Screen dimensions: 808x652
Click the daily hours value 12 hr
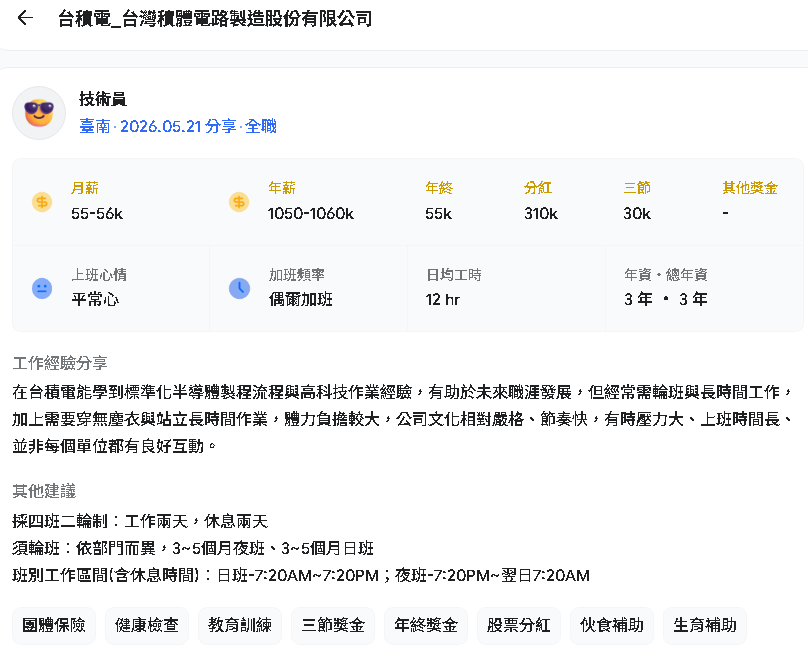coord(443,299)
